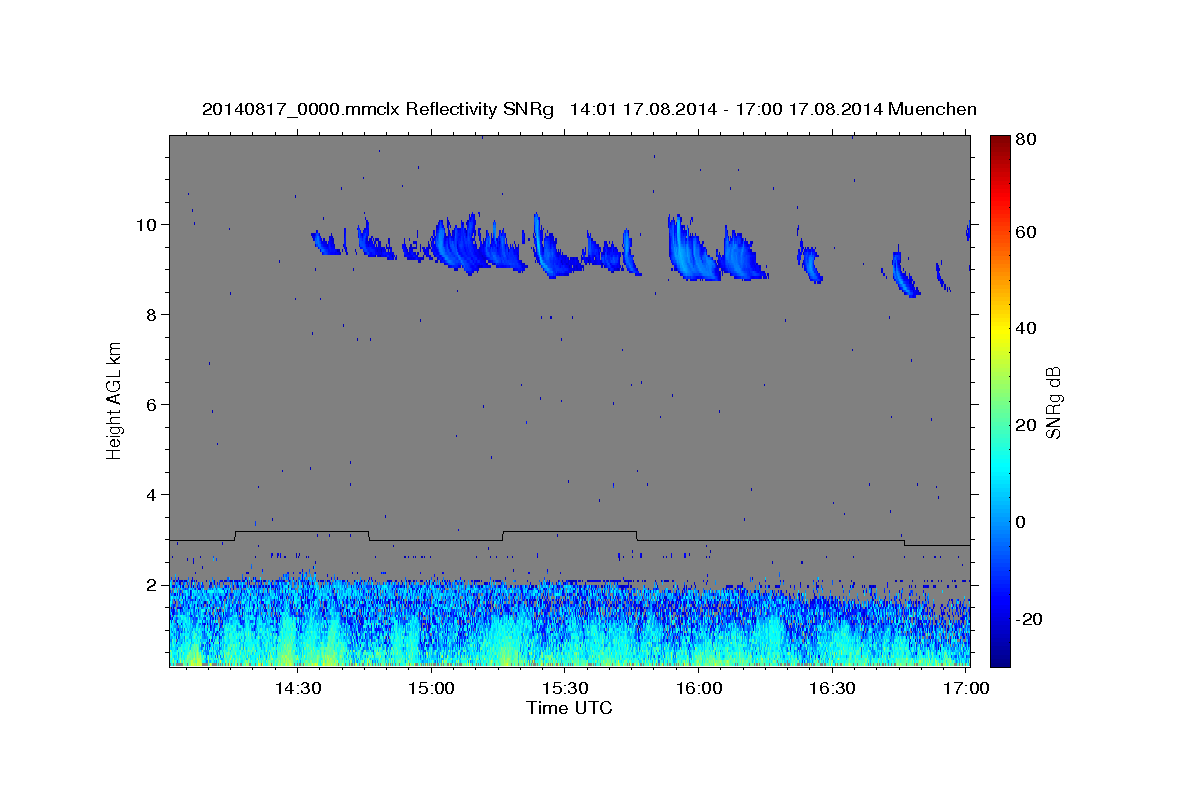Click the plot title text starting 20140817_0000.mmclx
This screenshot has height=800, width=1200.
coord(589,109)
